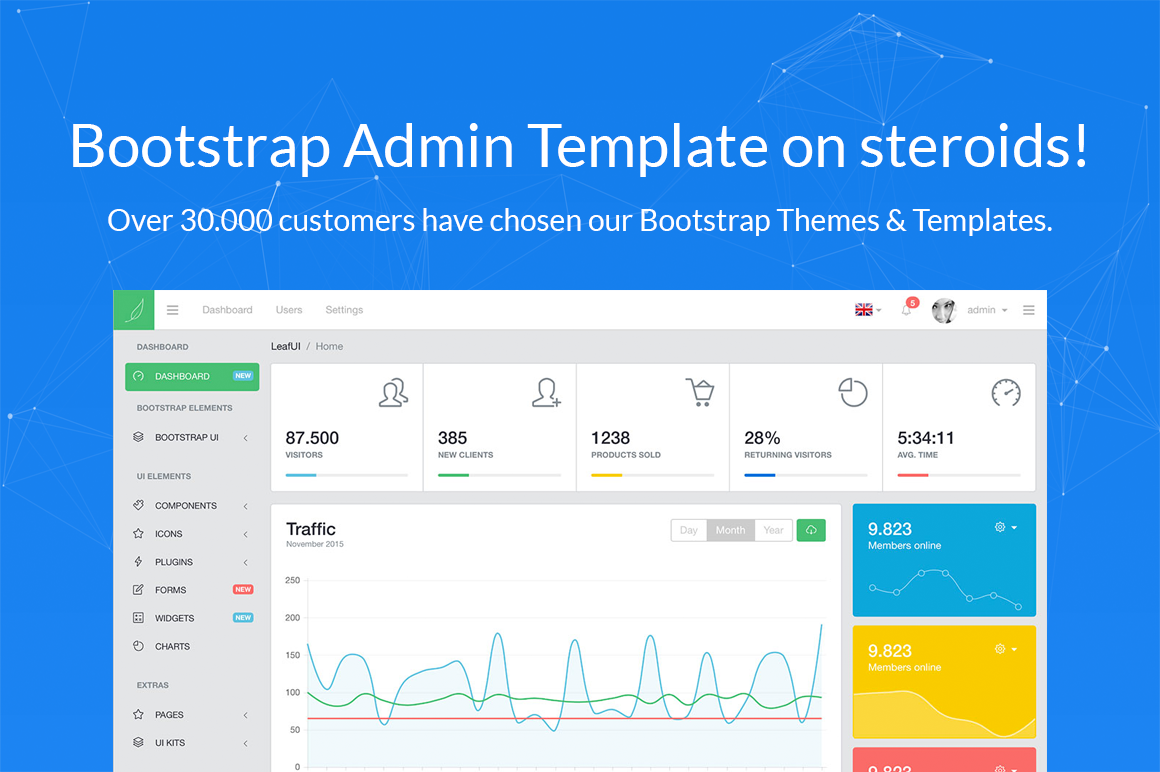Click the admin user avatar
Screen dimensions: 1160x772
(943, 310)
